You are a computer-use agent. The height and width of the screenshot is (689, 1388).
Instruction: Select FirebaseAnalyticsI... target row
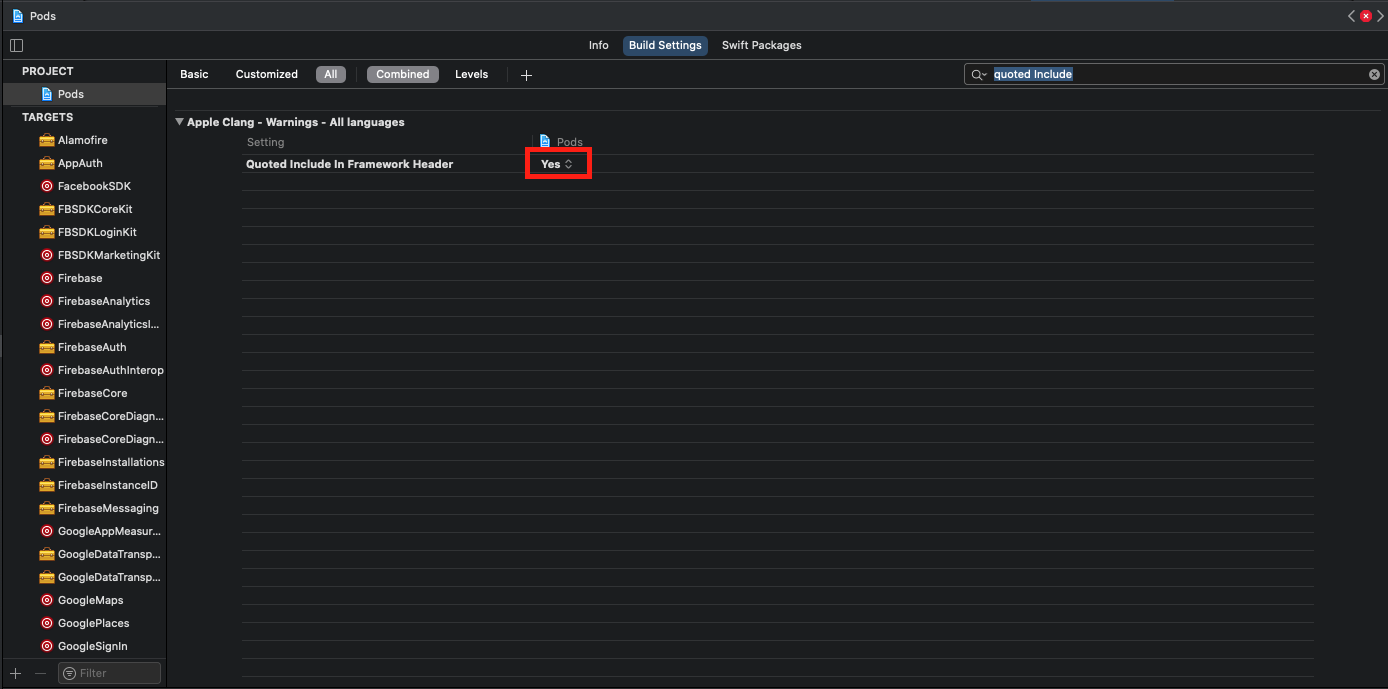[x=84, y=325]
